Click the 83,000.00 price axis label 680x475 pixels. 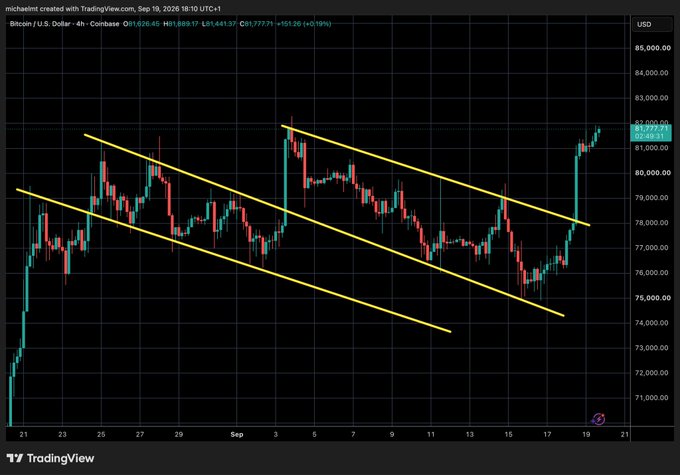[x=652, y=98]
